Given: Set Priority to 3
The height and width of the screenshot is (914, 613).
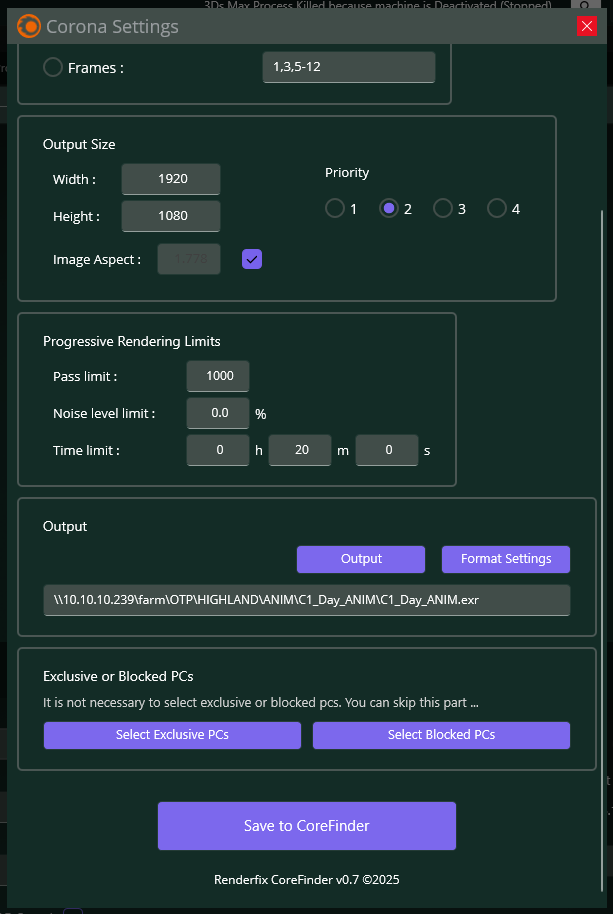Looking at the screenshot, I should pos(443,208).
